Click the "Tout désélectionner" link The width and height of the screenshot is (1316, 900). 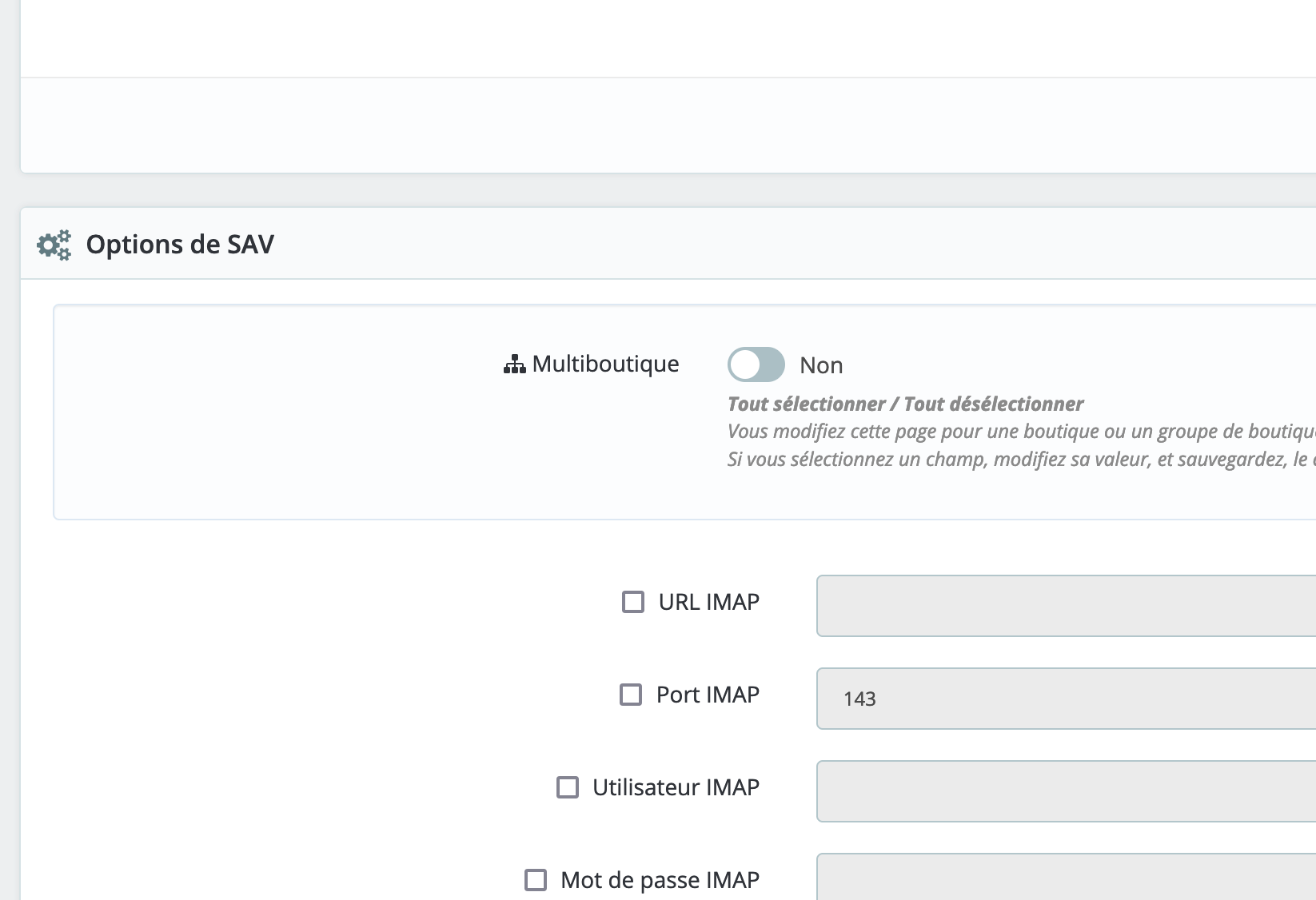[993, 404]
